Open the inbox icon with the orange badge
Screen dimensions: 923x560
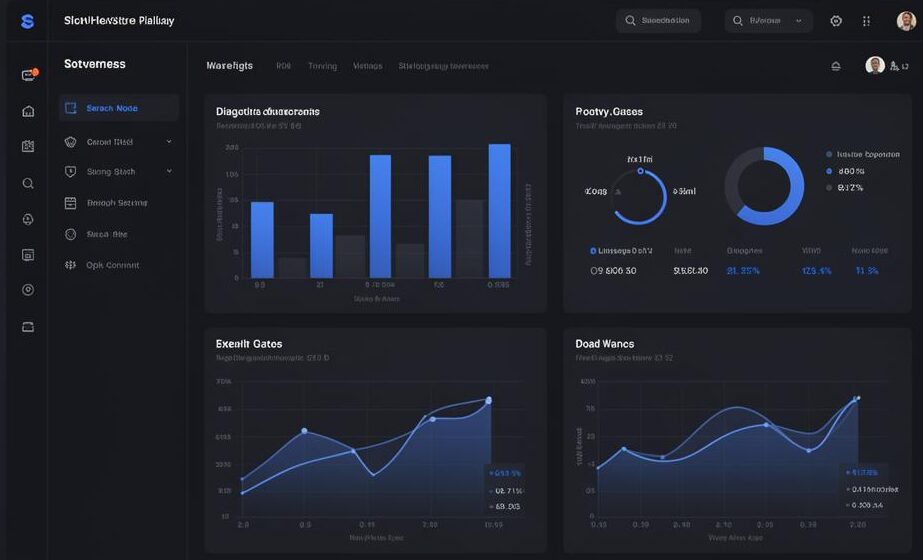pos(28,75)
